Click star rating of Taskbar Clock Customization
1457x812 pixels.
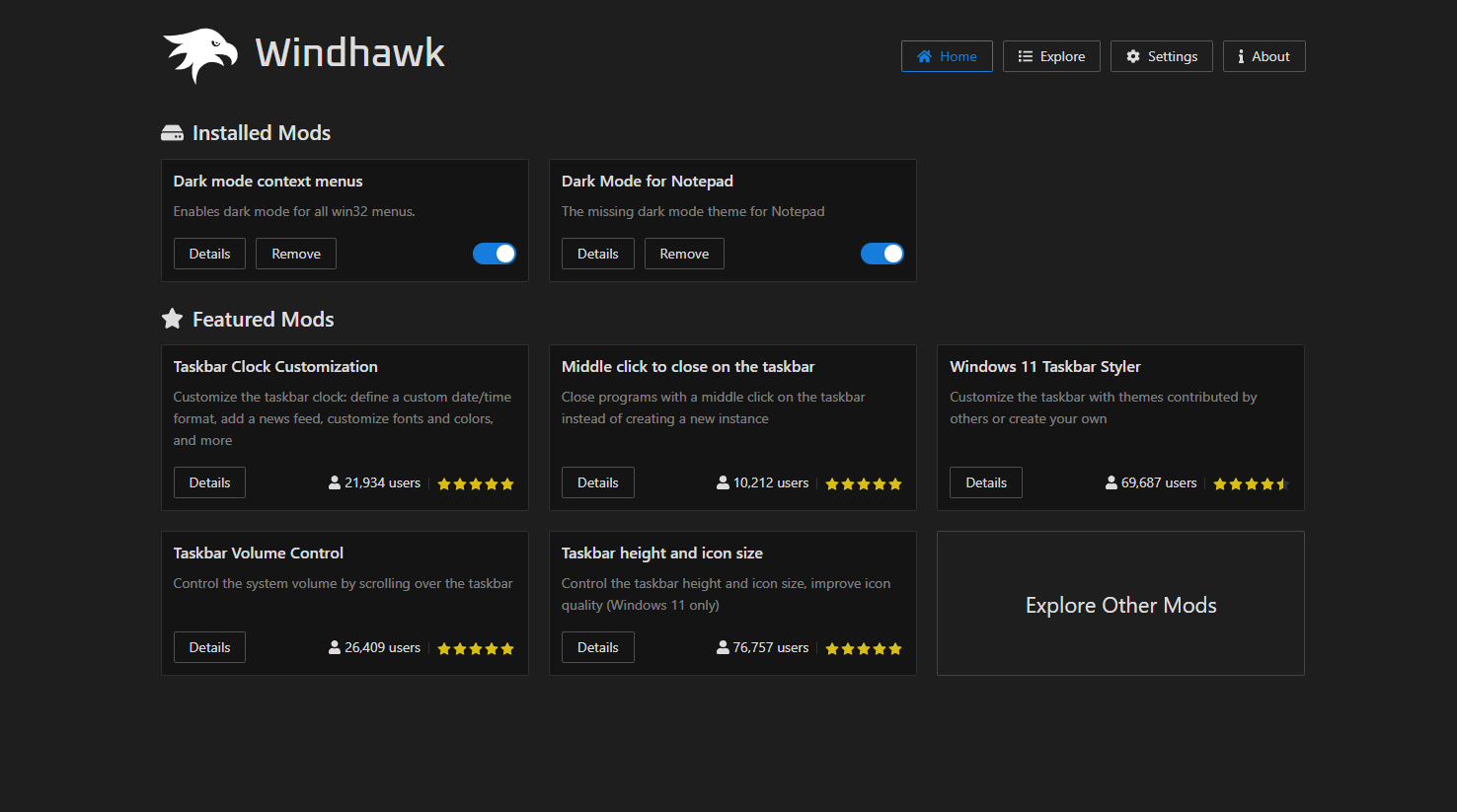click(476, 483)
